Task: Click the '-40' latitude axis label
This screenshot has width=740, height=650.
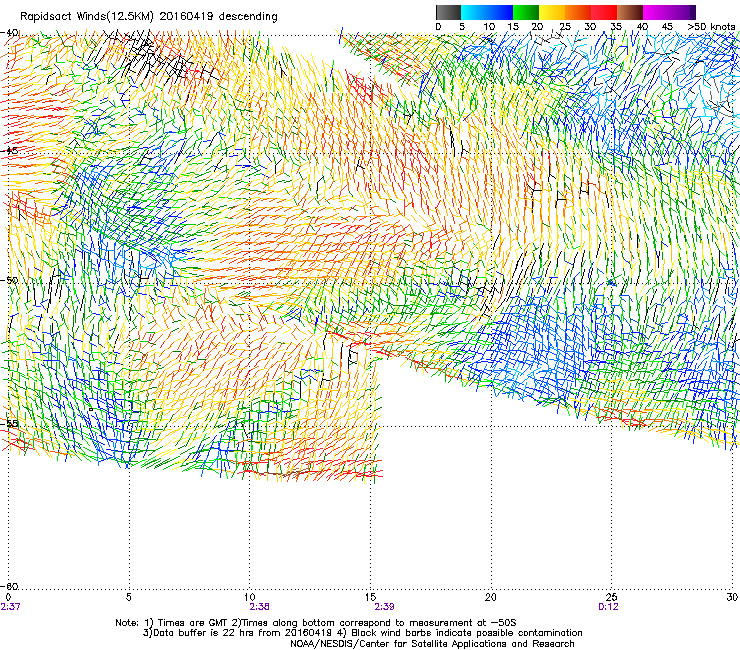Action: (x=9, y=33)
